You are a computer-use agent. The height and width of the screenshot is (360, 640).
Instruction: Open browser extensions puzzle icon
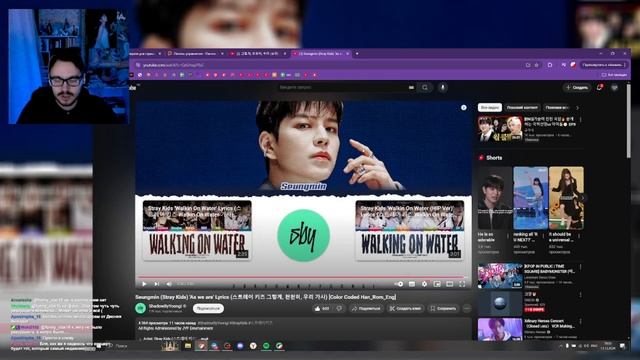tap(550, 65)
